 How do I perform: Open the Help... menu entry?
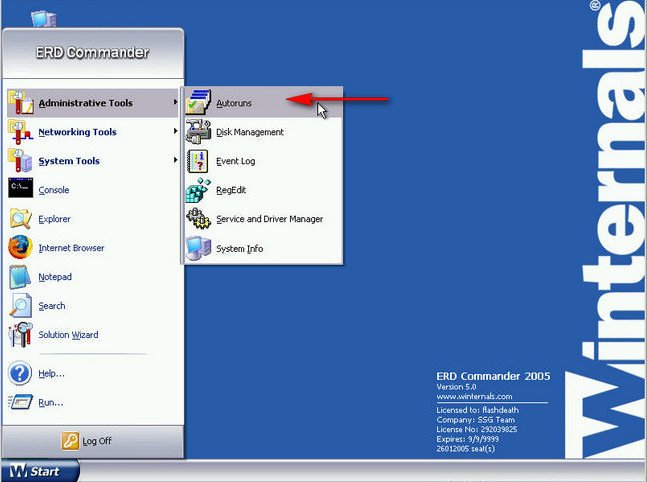click(x=93, y=373)
